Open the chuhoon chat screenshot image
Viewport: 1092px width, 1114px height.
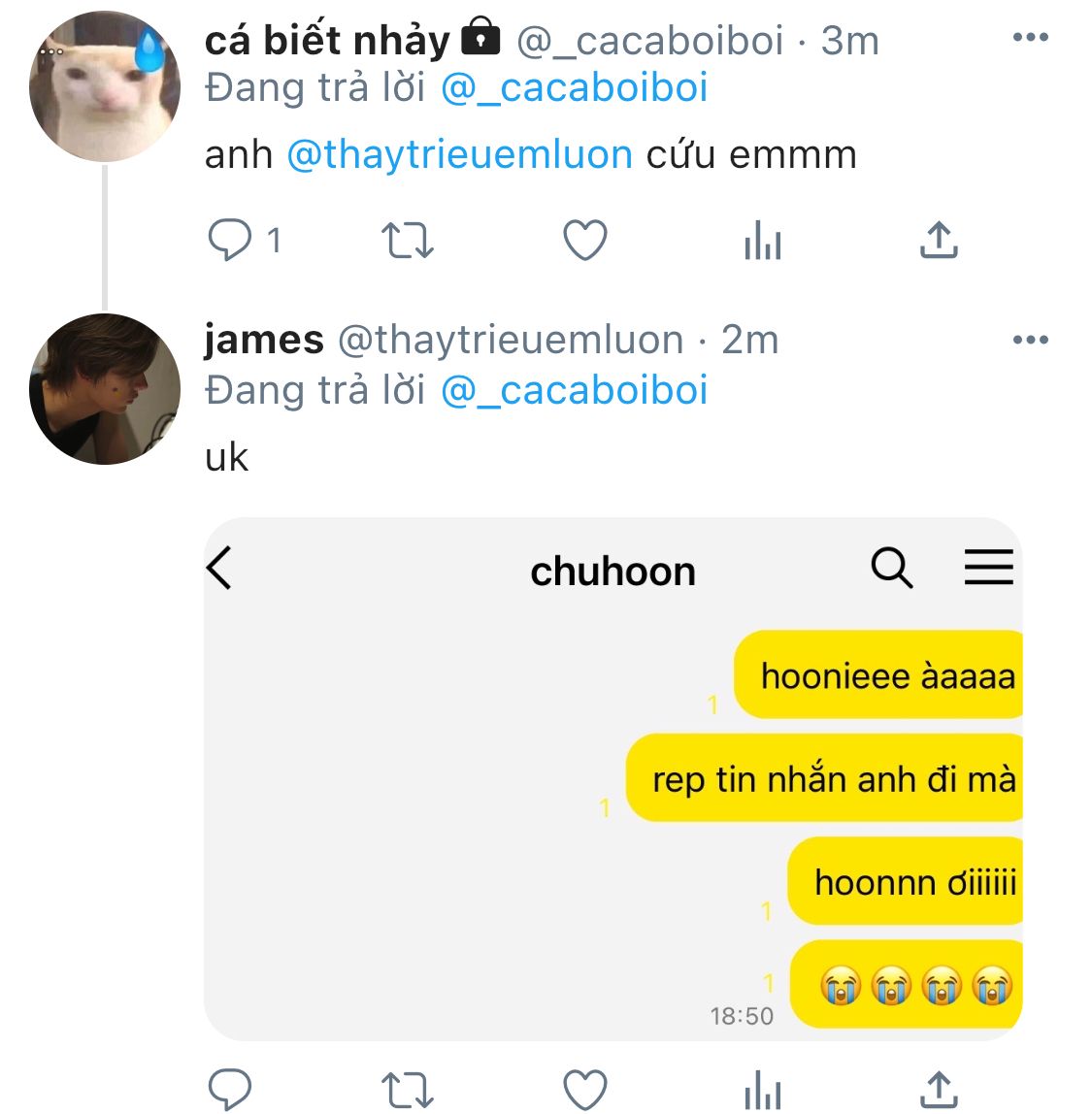point(613,779)
